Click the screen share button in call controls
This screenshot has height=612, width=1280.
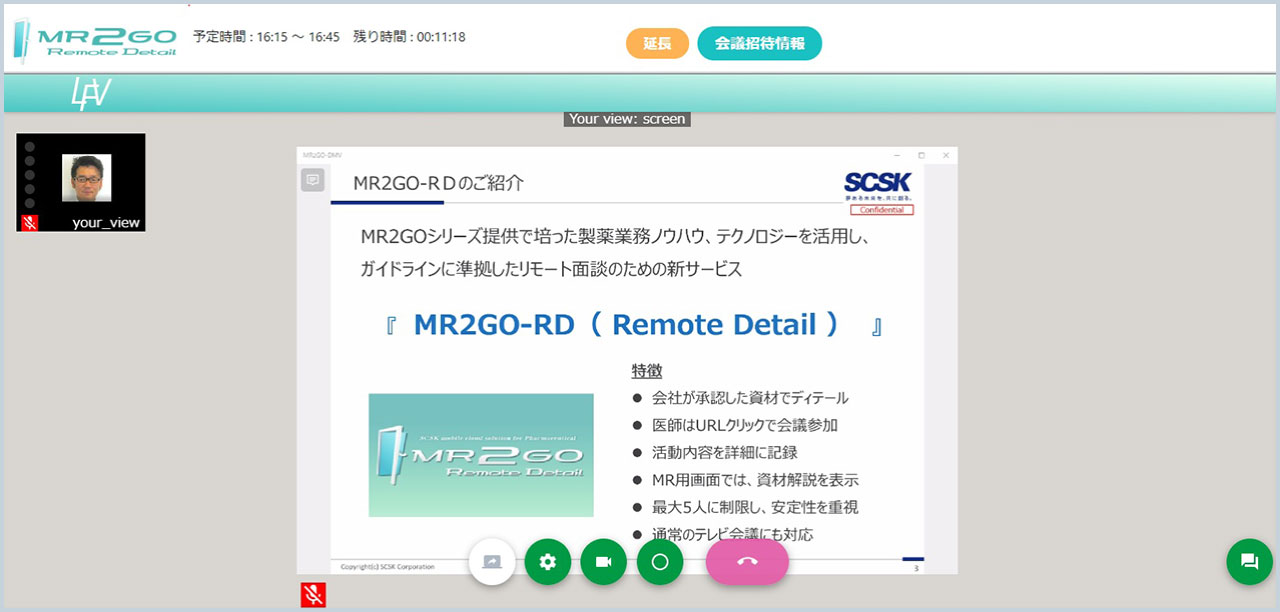tap(492, 562)
